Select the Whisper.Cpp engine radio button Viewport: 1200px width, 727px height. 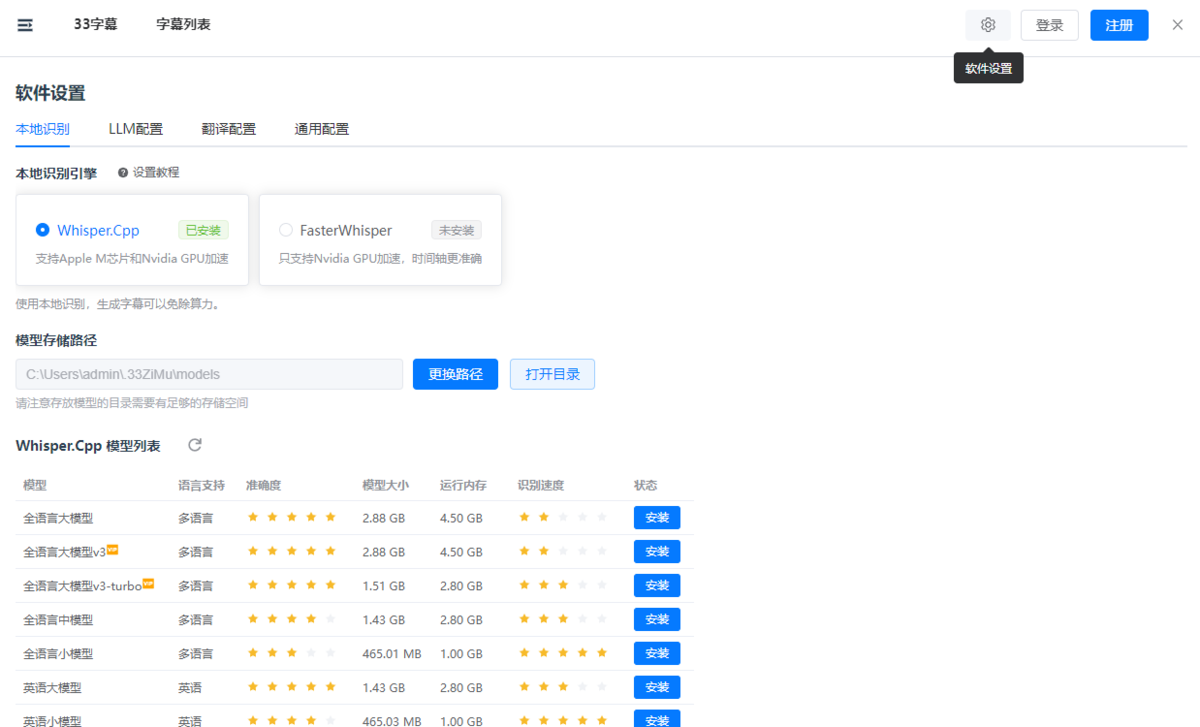pos(42,230)
